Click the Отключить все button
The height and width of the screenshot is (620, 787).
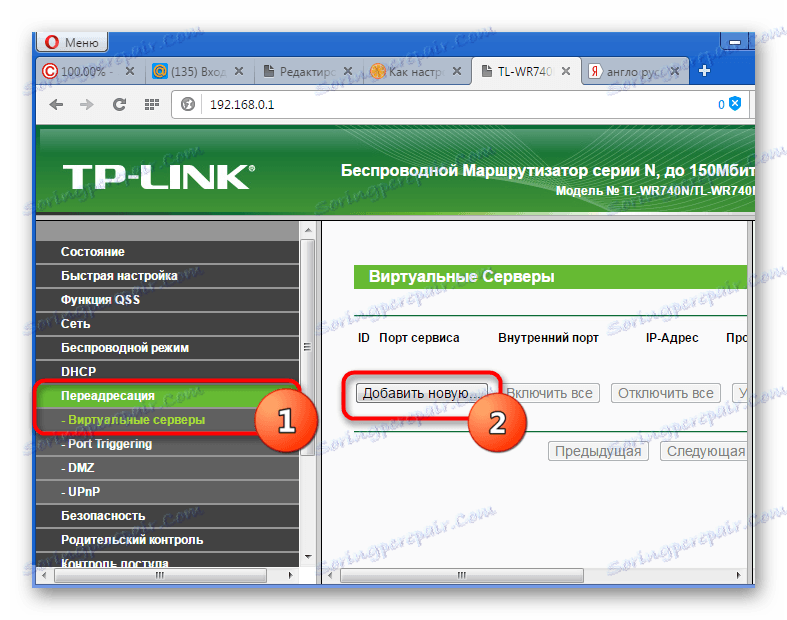click(666, 393)
